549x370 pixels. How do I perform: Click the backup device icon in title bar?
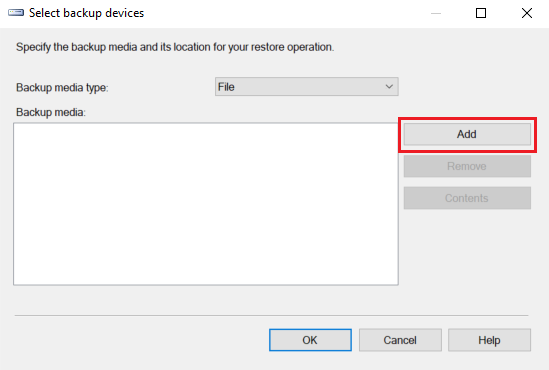[16, 13]
